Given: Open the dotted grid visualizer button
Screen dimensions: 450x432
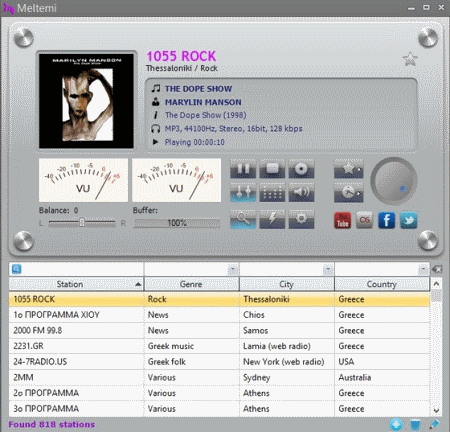Looking at the screenshot, I should (272, 192).
